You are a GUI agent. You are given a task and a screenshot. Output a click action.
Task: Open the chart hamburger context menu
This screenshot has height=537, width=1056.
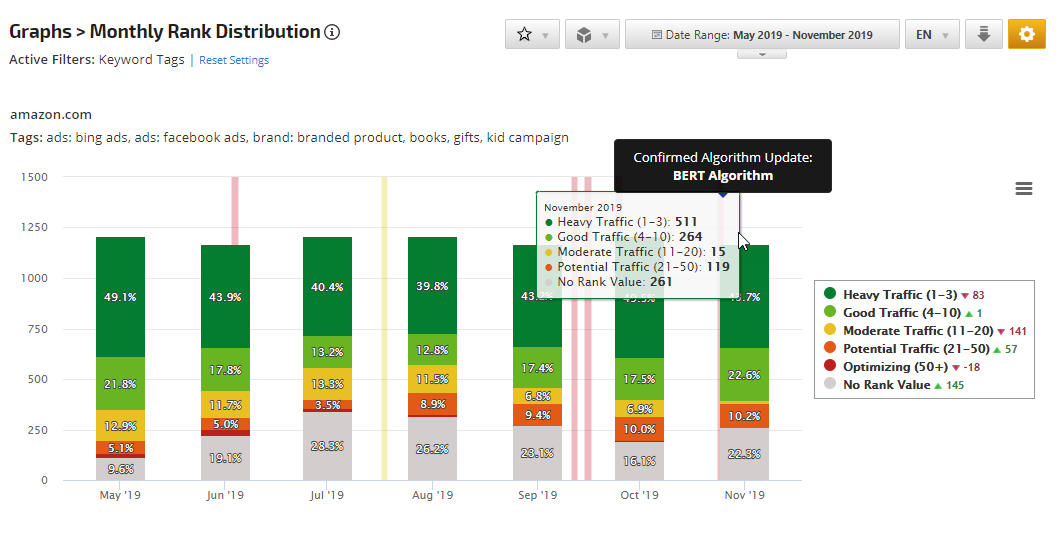(x=1023, y=189)
